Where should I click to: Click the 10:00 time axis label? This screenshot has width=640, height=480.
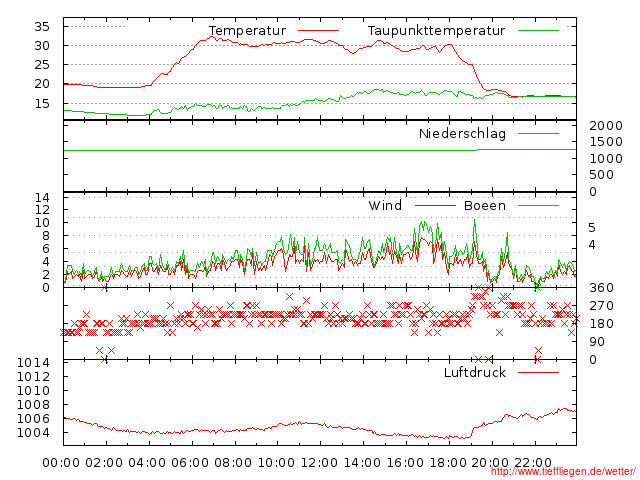point(276,463)
